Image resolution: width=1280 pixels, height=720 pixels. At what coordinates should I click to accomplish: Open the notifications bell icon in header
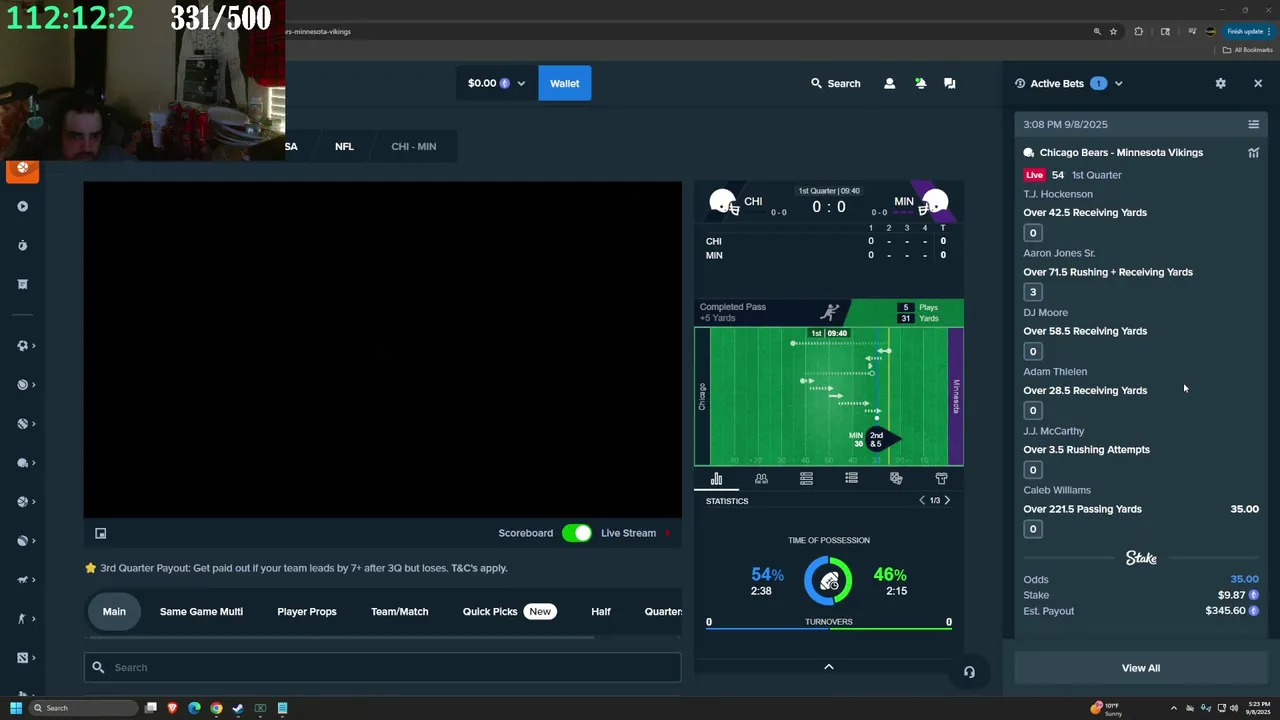coord(920,84)
